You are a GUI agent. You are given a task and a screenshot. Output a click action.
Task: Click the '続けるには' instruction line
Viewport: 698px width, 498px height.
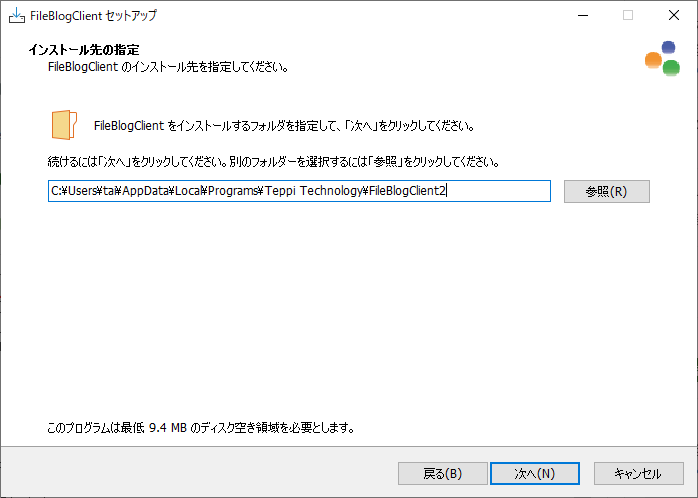(273, 161)
